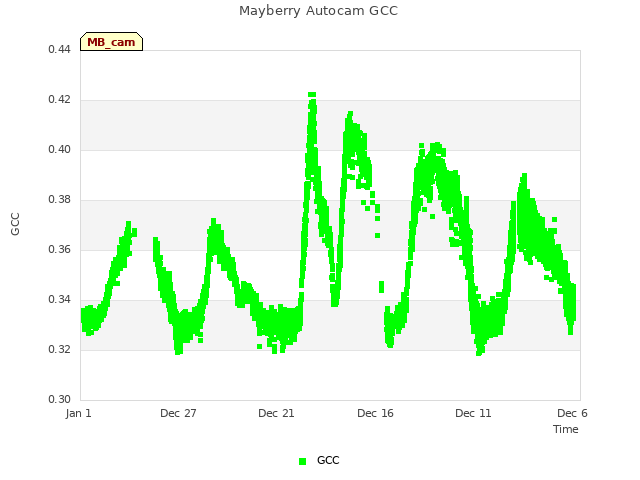Viewport: 640px width, 480px height.
Task: Click the 0.44 y-axis value
Action: [60, 49]
